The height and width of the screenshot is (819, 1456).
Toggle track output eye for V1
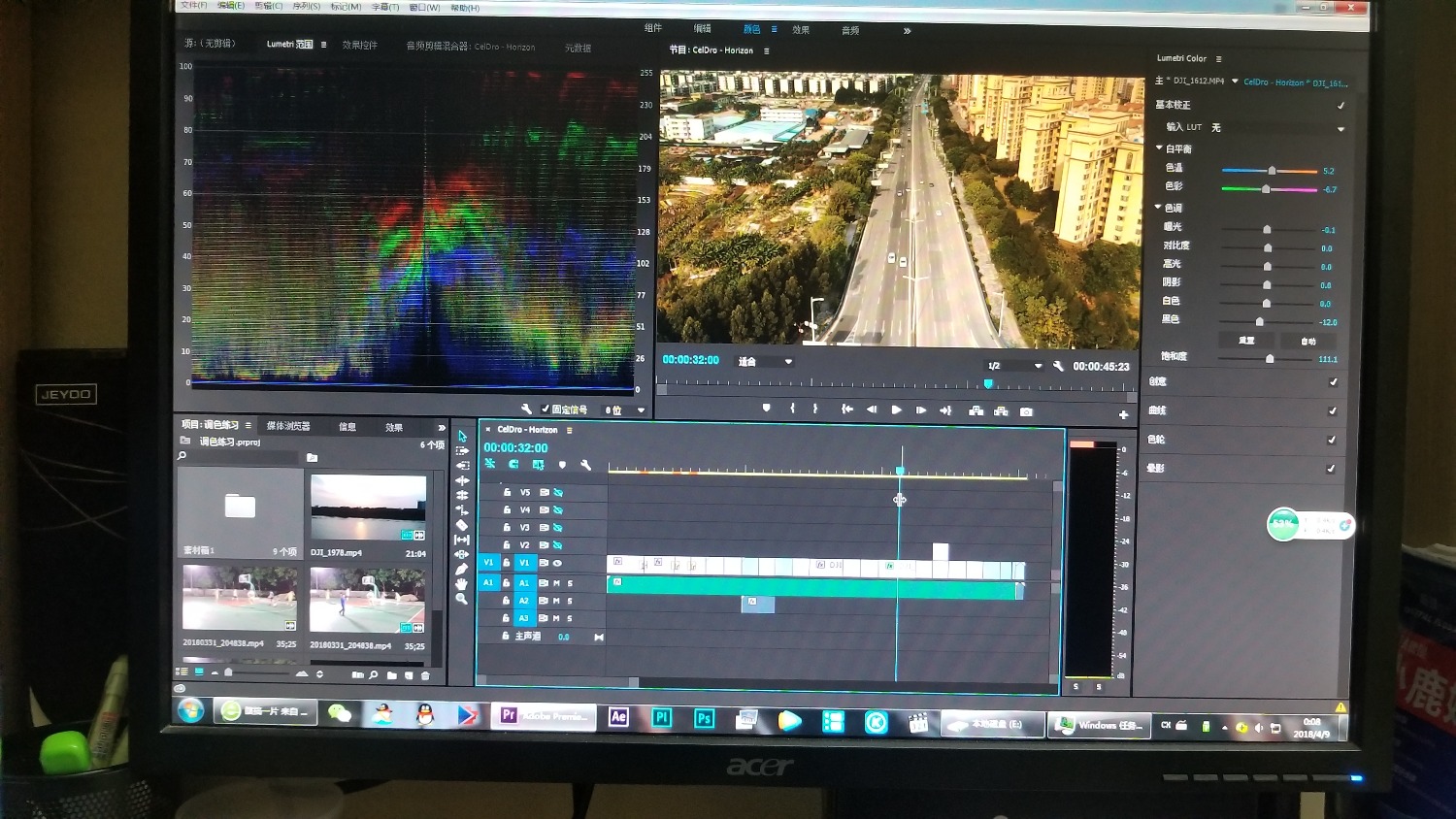pyautogui.click(x=557, y=563)
